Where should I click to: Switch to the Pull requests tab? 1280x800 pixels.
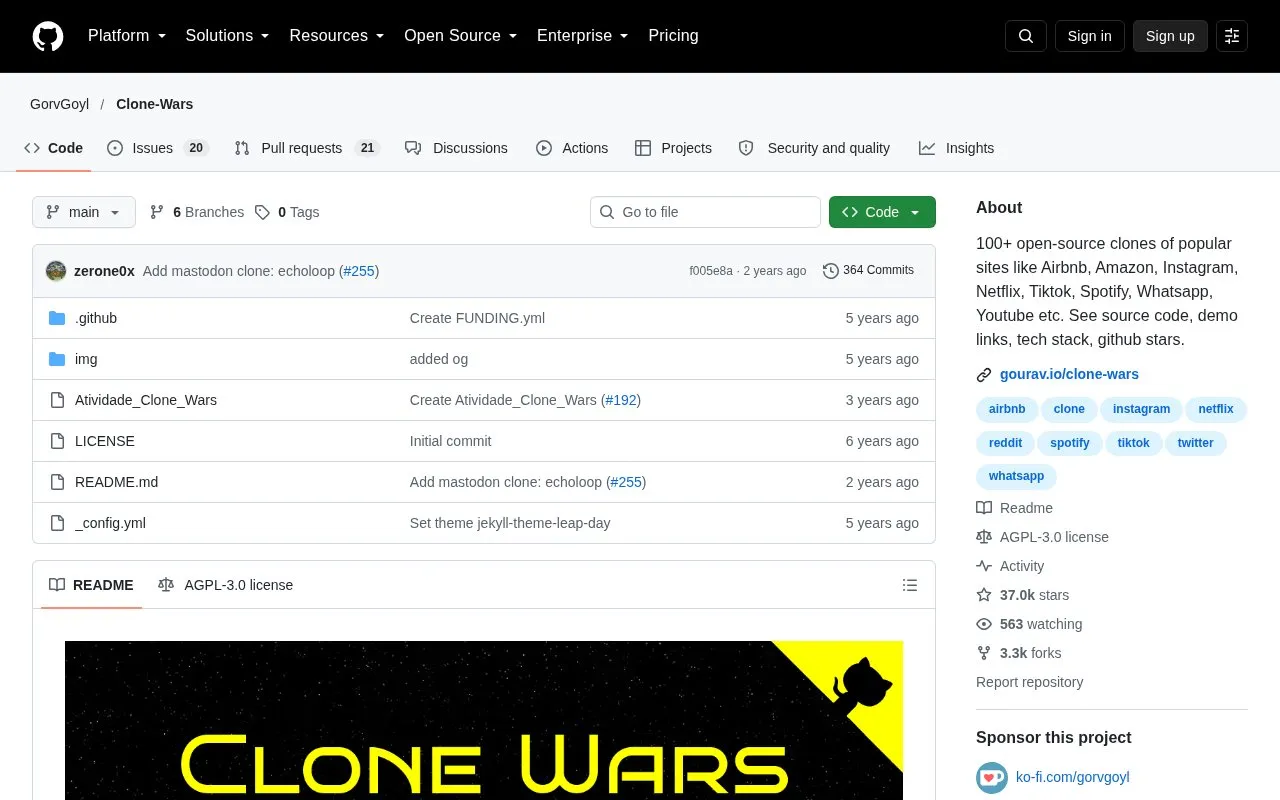click(307, 148)
